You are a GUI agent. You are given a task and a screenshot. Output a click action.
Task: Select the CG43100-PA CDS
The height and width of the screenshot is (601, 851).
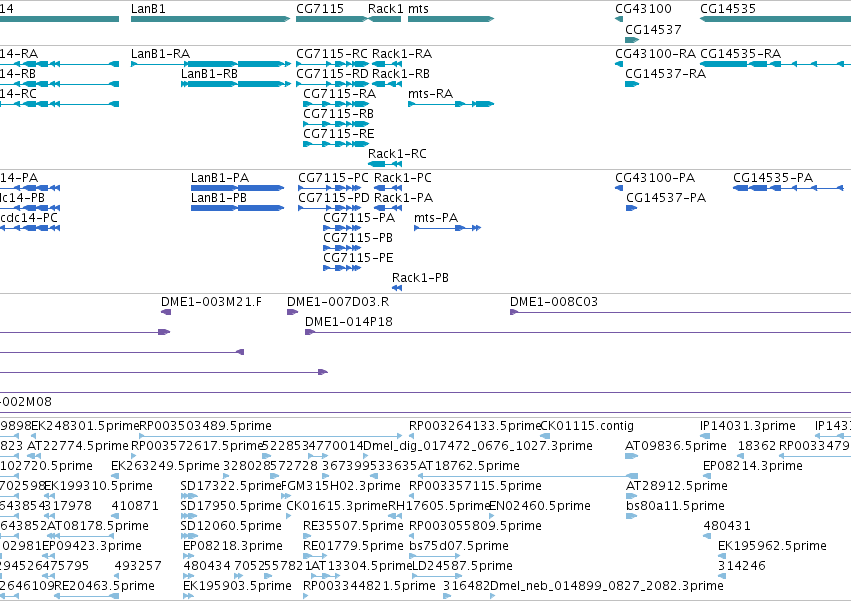(x=619, y=188)
